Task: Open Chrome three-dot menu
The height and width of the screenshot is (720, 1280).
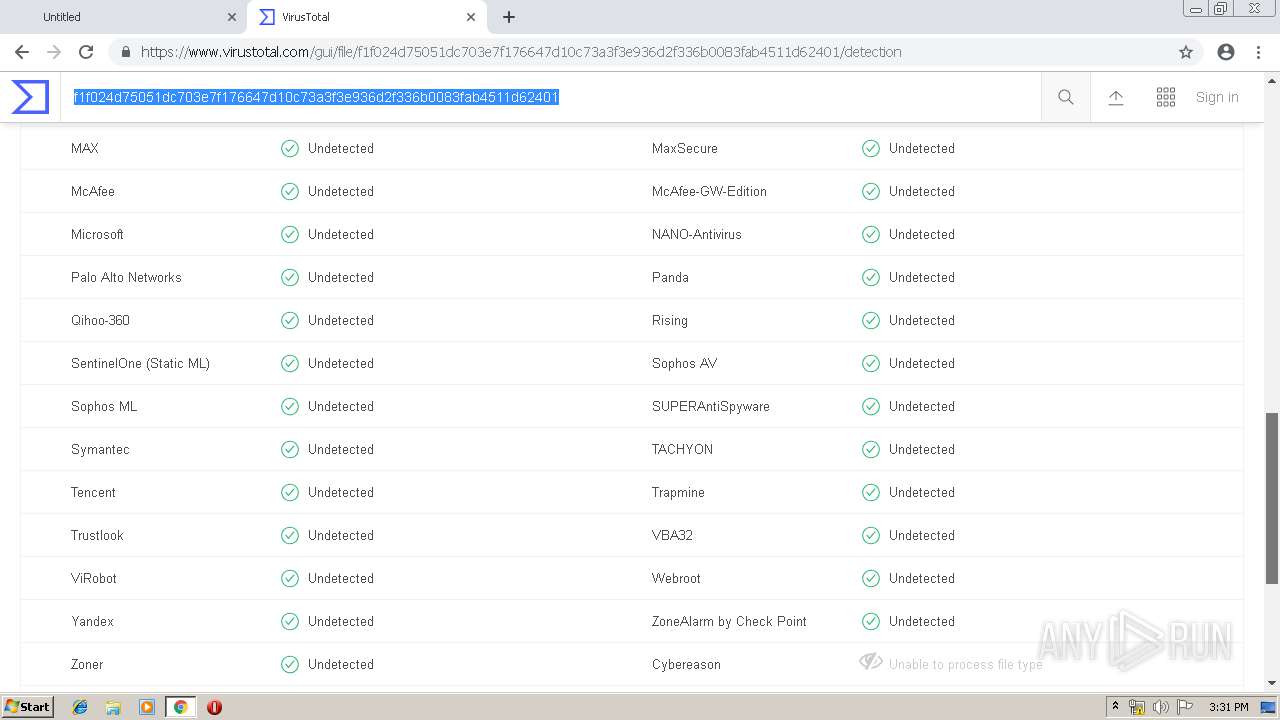Action: click(1258, 52)
